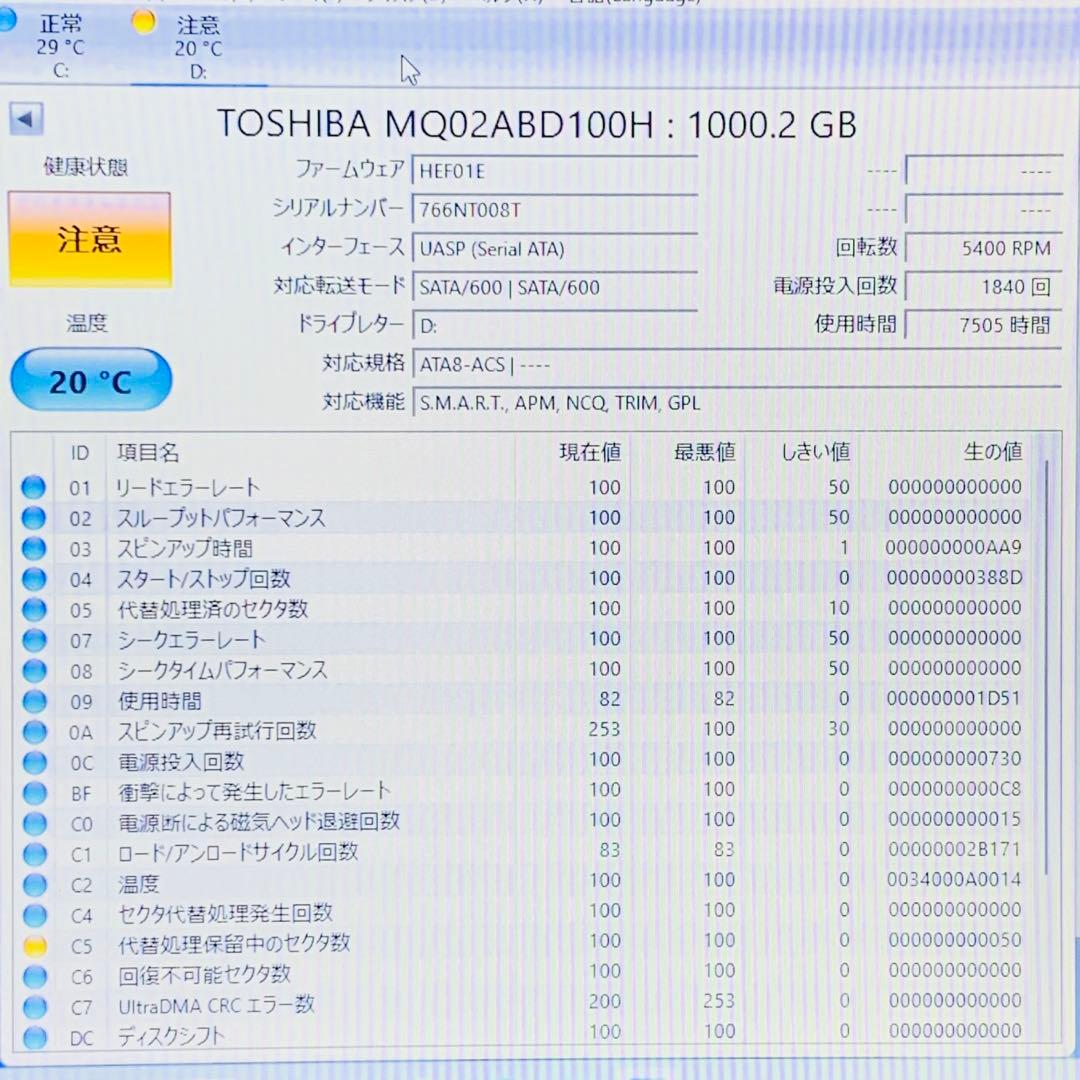Click the blue indicator for スピンアップ時間
This screenshot has width=1080, height=1080.
[x=33, y=548]
